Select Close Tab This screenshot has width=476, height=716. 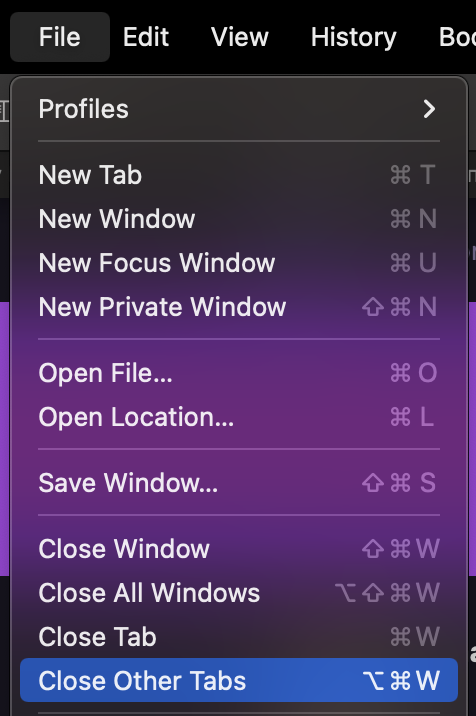(239, 636)
